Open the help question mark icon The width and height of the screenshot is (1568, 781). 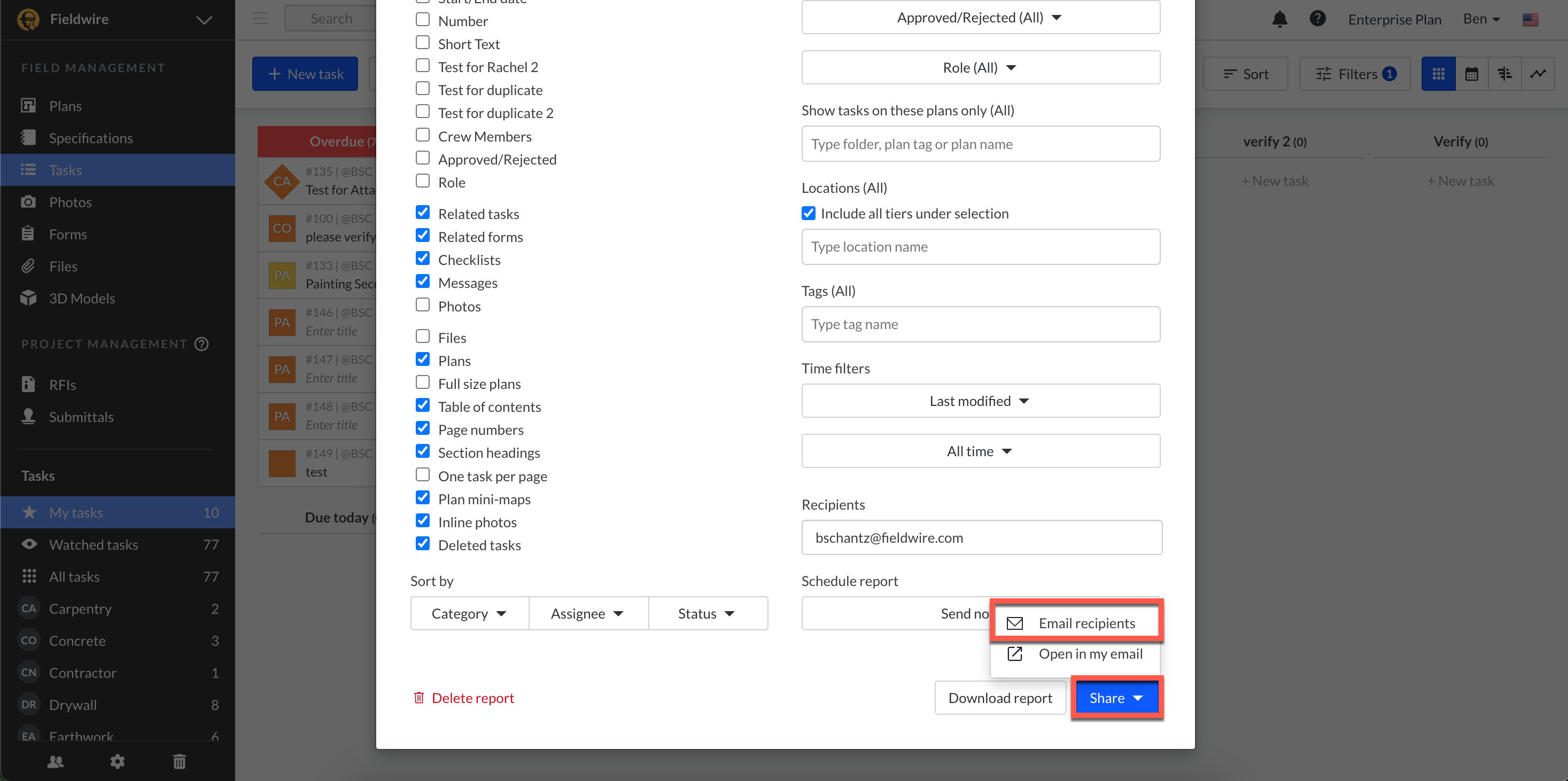pyautogui.click(x=1317, y=19)
